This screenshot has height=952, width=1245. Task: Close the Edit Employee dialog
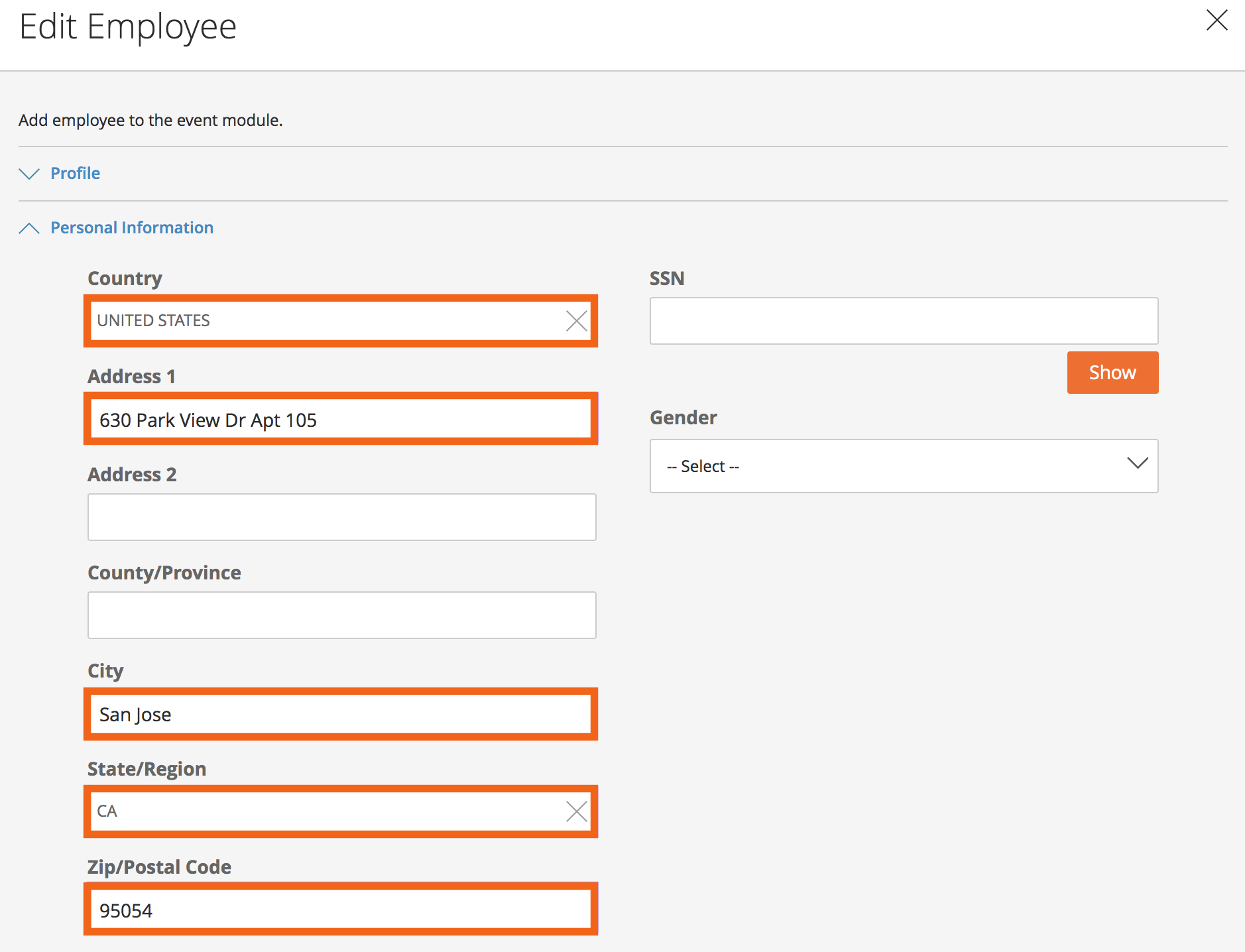point(1216,20)
